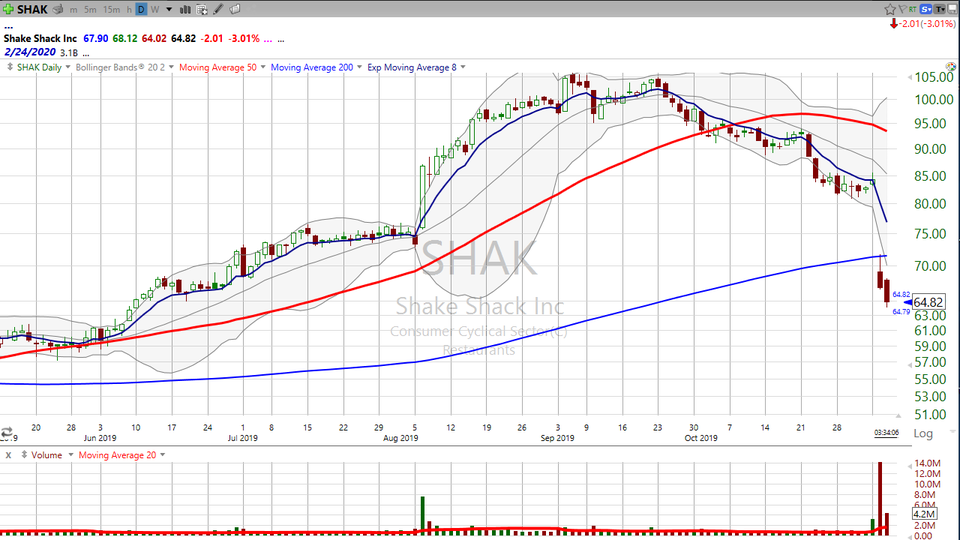The height and width of the screenshot is (540, 960).
Task: Select the drawing pencil tool
Action: (x=218, y=9)
